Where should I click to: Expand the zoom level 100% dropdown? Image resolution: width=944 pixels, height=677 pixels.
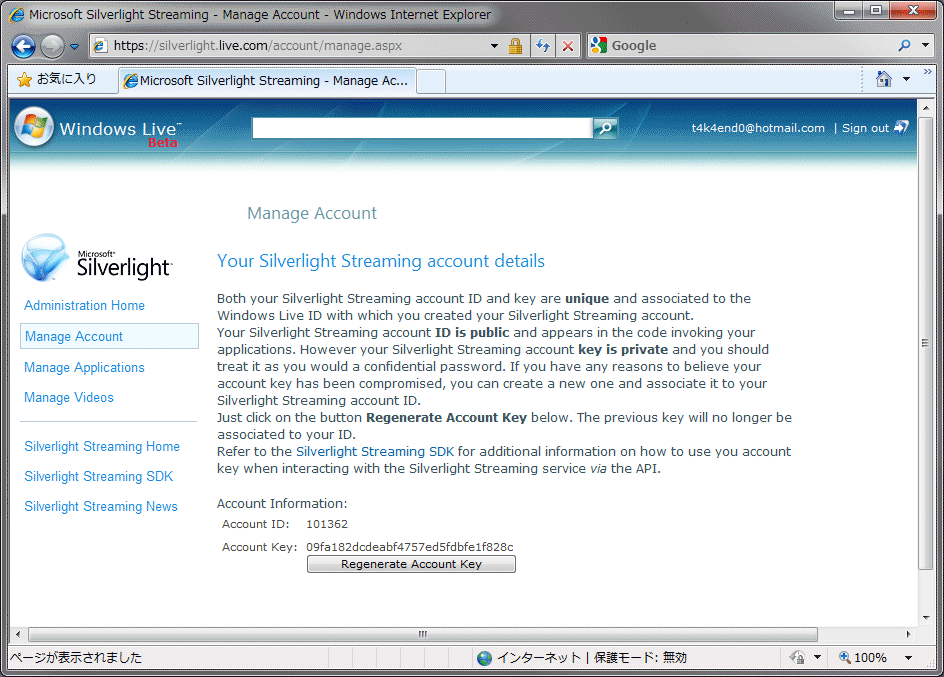(x=908, y=658)
